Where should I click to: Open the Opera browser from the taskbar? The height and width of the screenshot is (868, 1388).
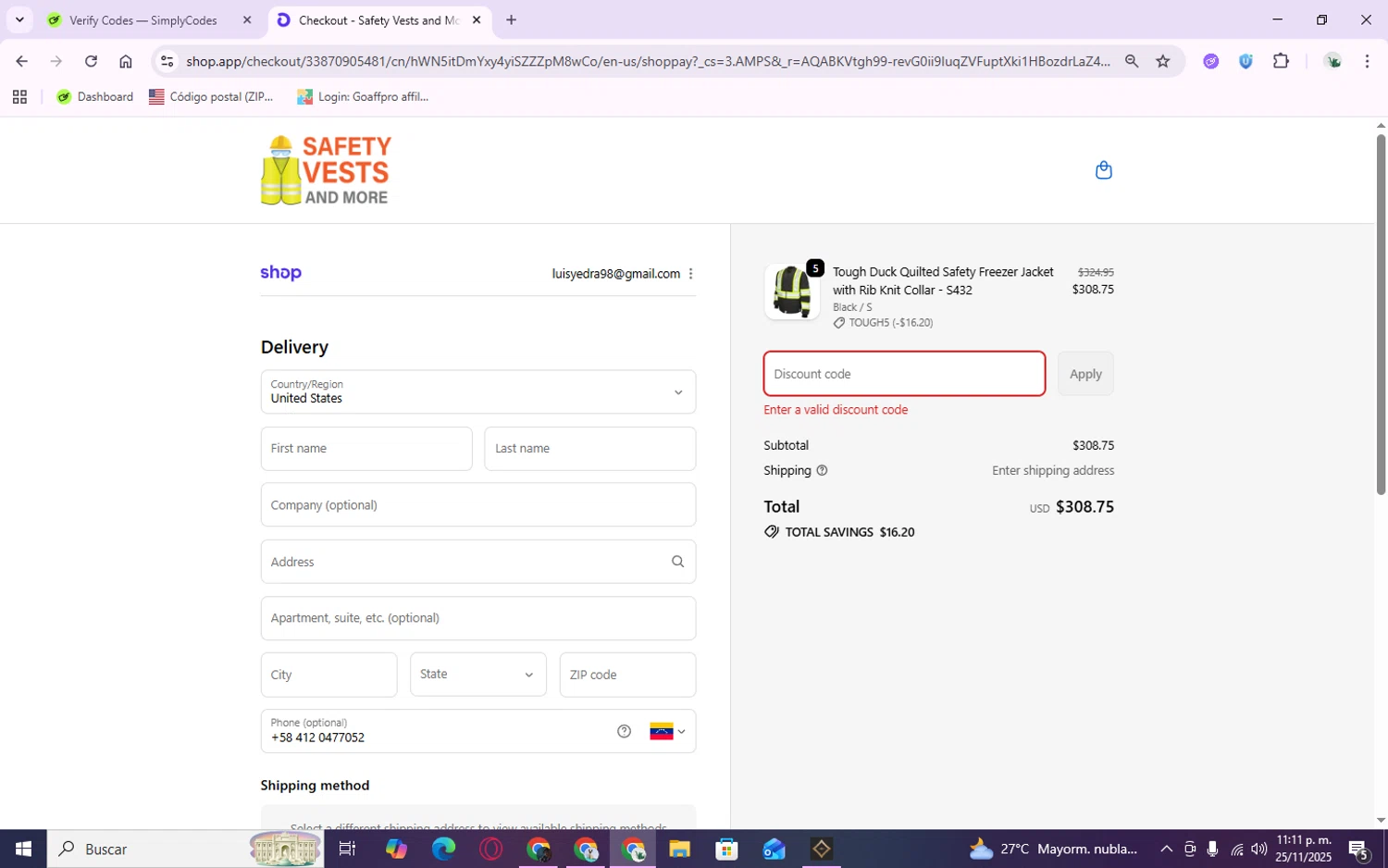(490, 849)
